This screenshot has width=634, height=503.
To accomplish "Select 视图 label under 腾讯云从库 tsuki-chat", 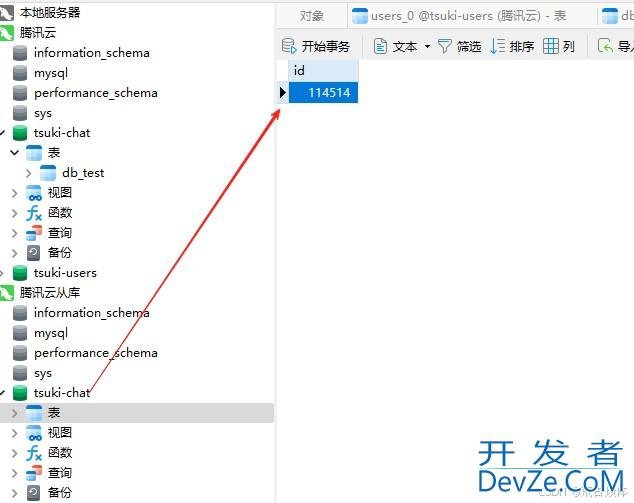I will tap(60, 433).
